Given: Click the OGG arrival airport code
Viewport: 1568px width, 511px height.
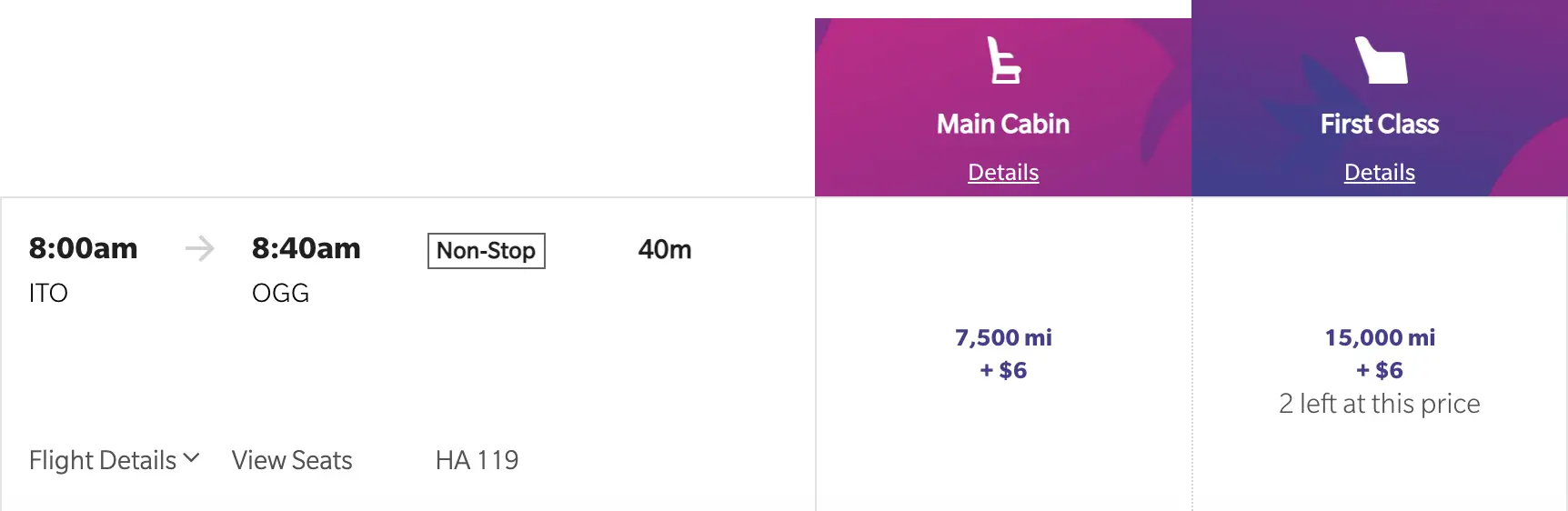Looking at the screenshot, I should click(x=280, y=293).
